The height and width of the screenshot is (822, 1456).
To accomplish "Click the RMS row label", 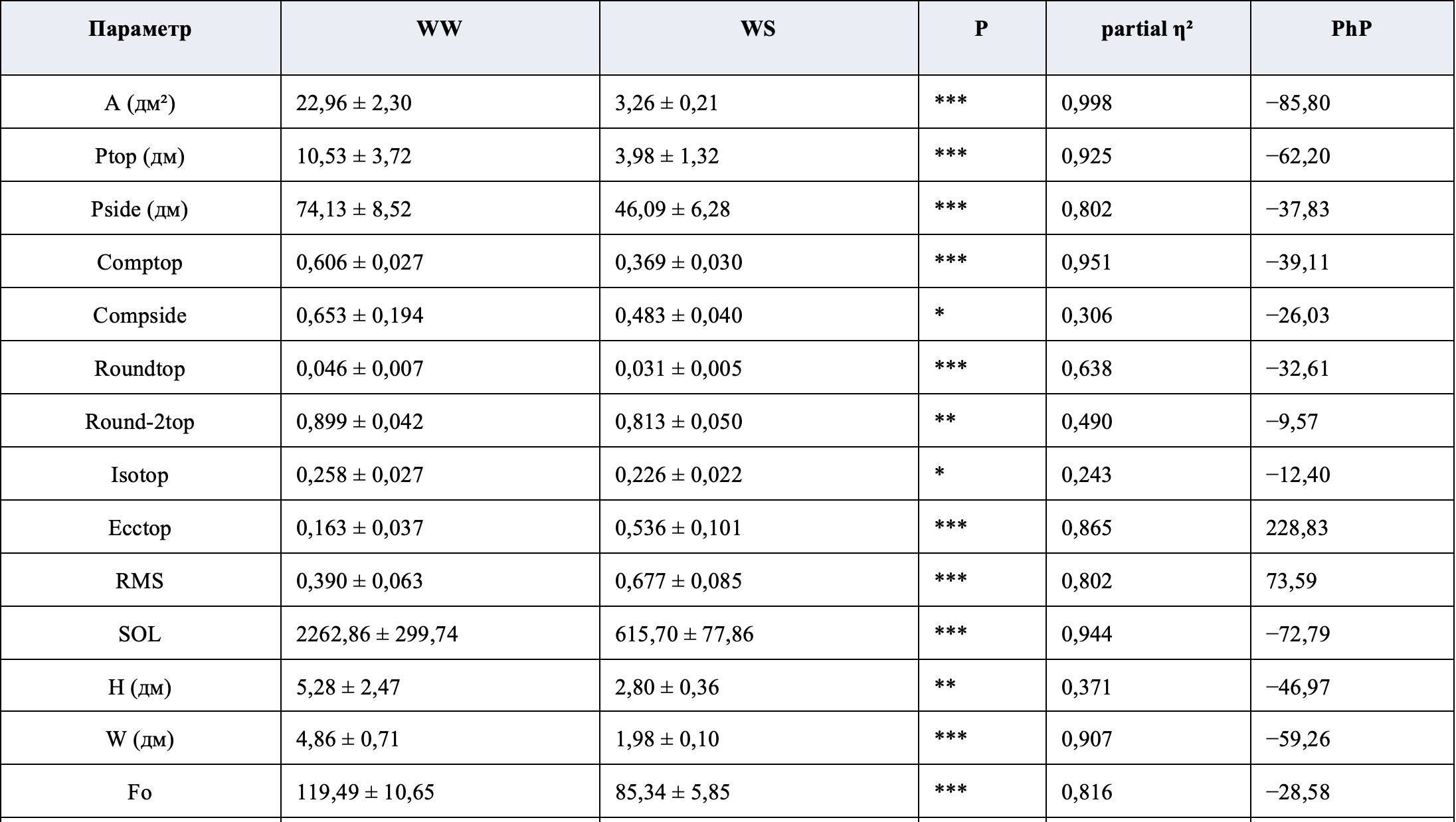I will (x=140, y=581).
